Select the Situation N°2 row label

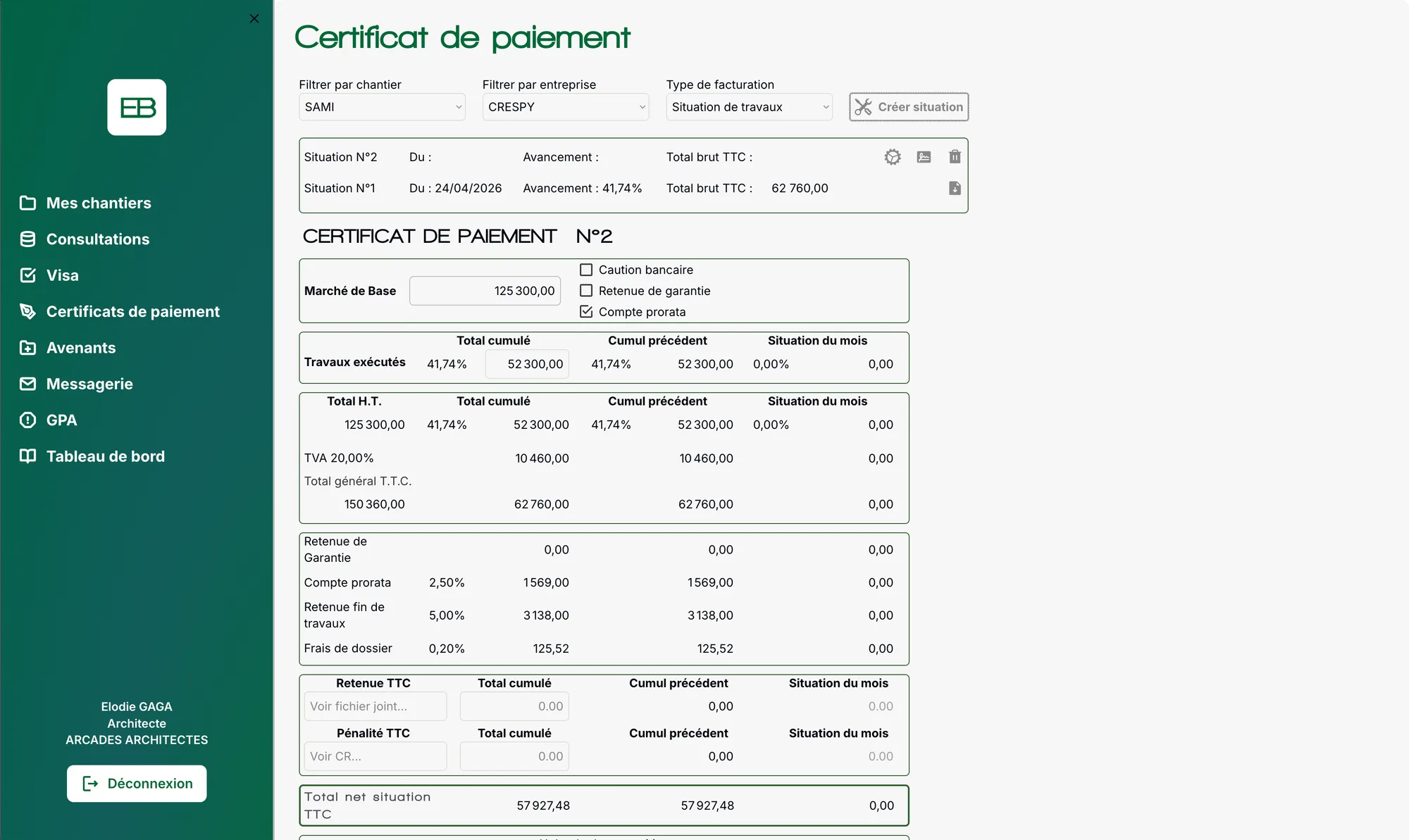(340, 157)
